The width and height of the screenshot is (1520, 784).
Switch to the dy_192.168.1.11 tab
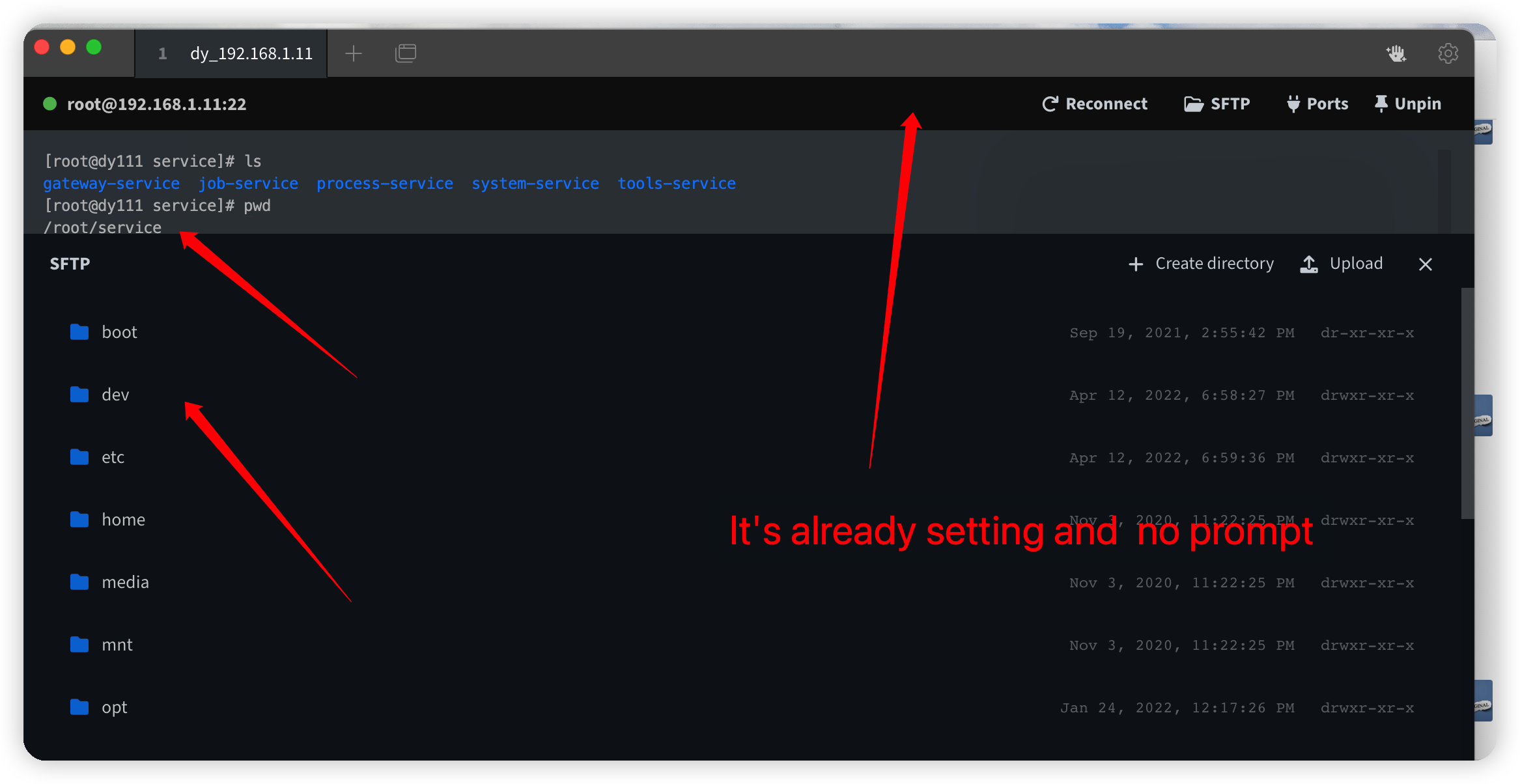[231, 53]
